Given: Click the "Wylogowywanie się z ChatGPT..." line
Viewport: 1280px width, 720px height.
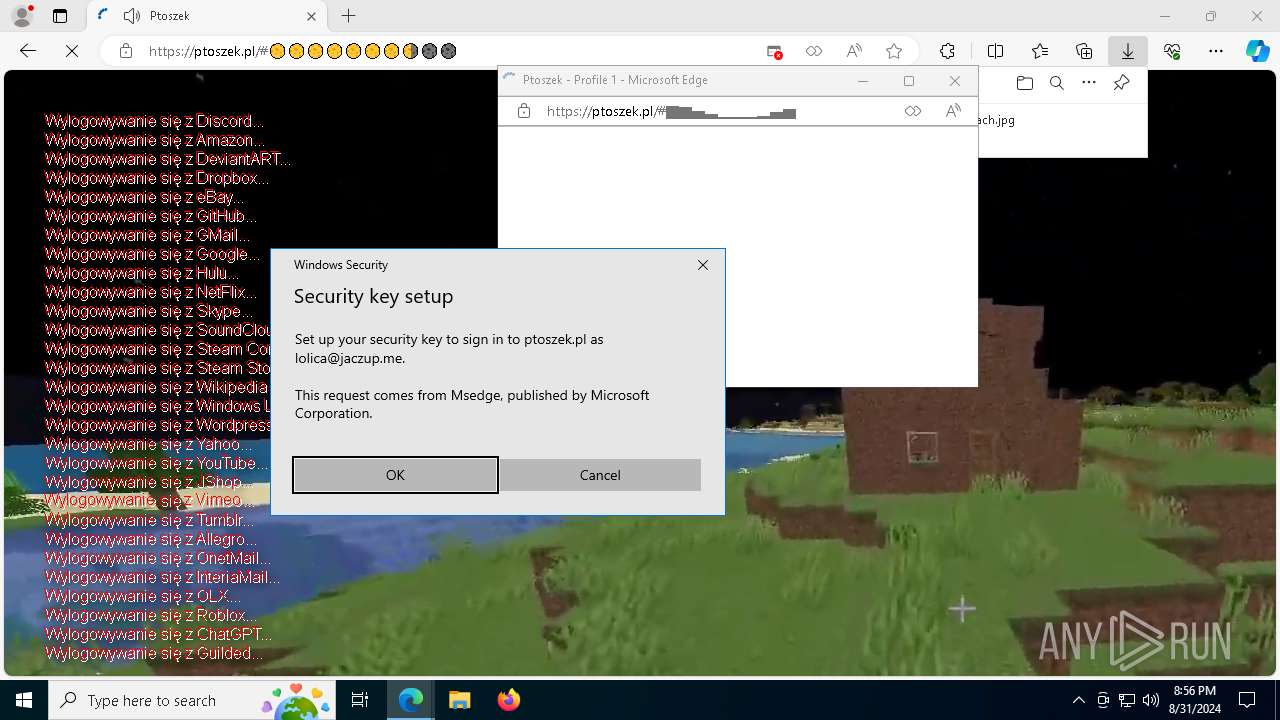Looking at the screenshot, I should pyautogui.click(x=158, y=634).
